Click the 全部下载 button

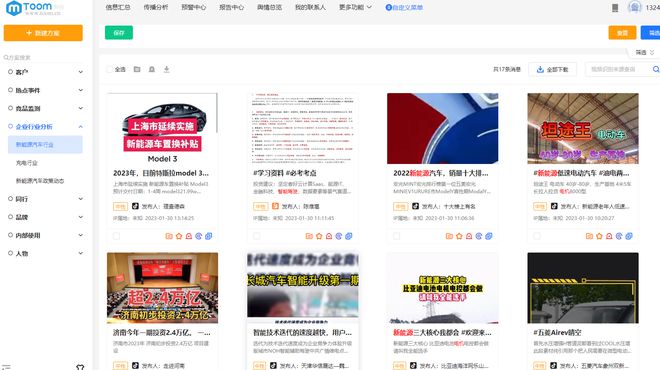[552, 69]
